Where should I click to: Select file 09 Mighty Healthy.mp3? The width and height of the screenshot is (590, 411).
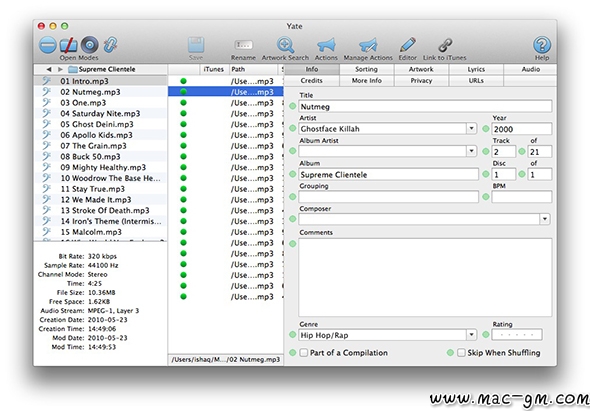tap(100, 167)
